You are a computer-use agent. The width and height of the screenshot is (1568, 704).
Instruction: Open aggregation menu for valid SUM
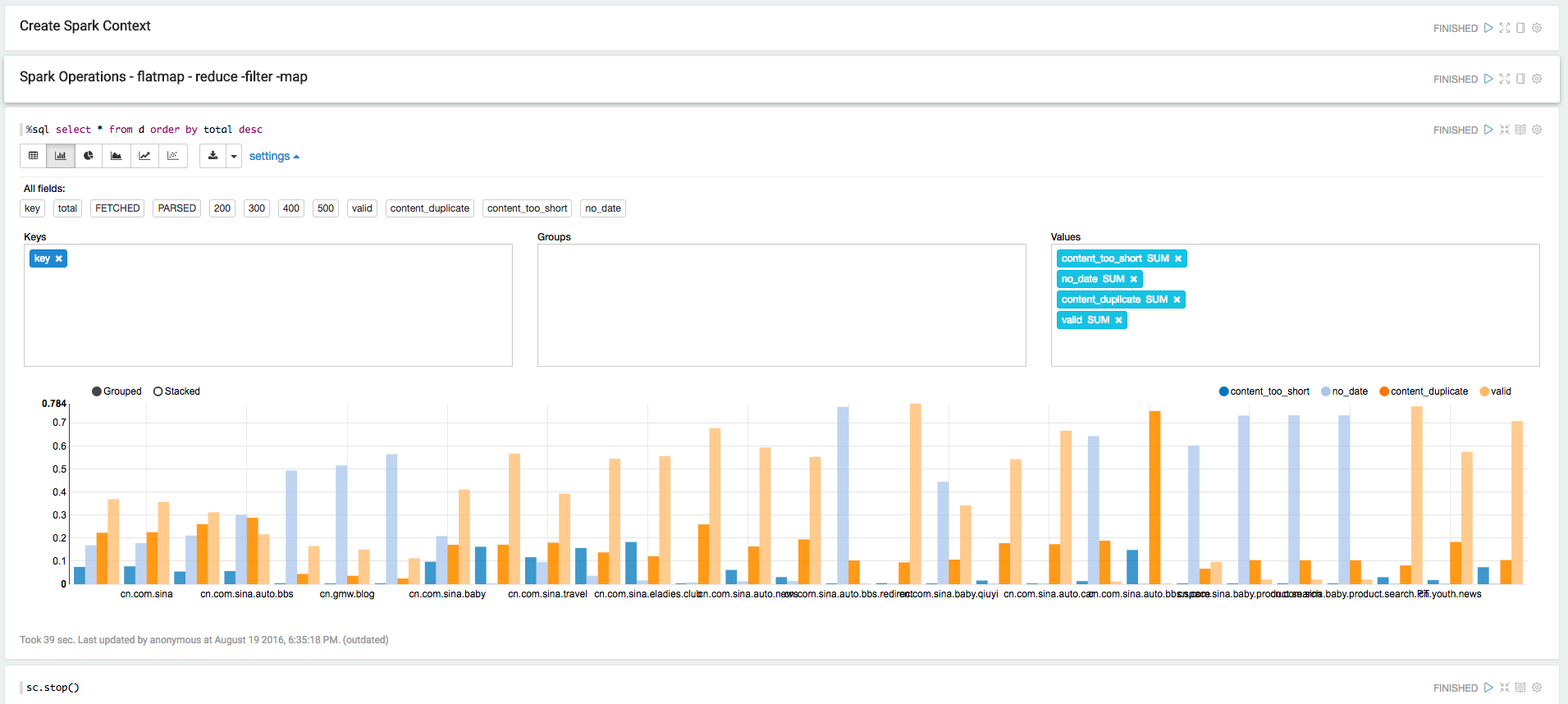pos(1099,320)
